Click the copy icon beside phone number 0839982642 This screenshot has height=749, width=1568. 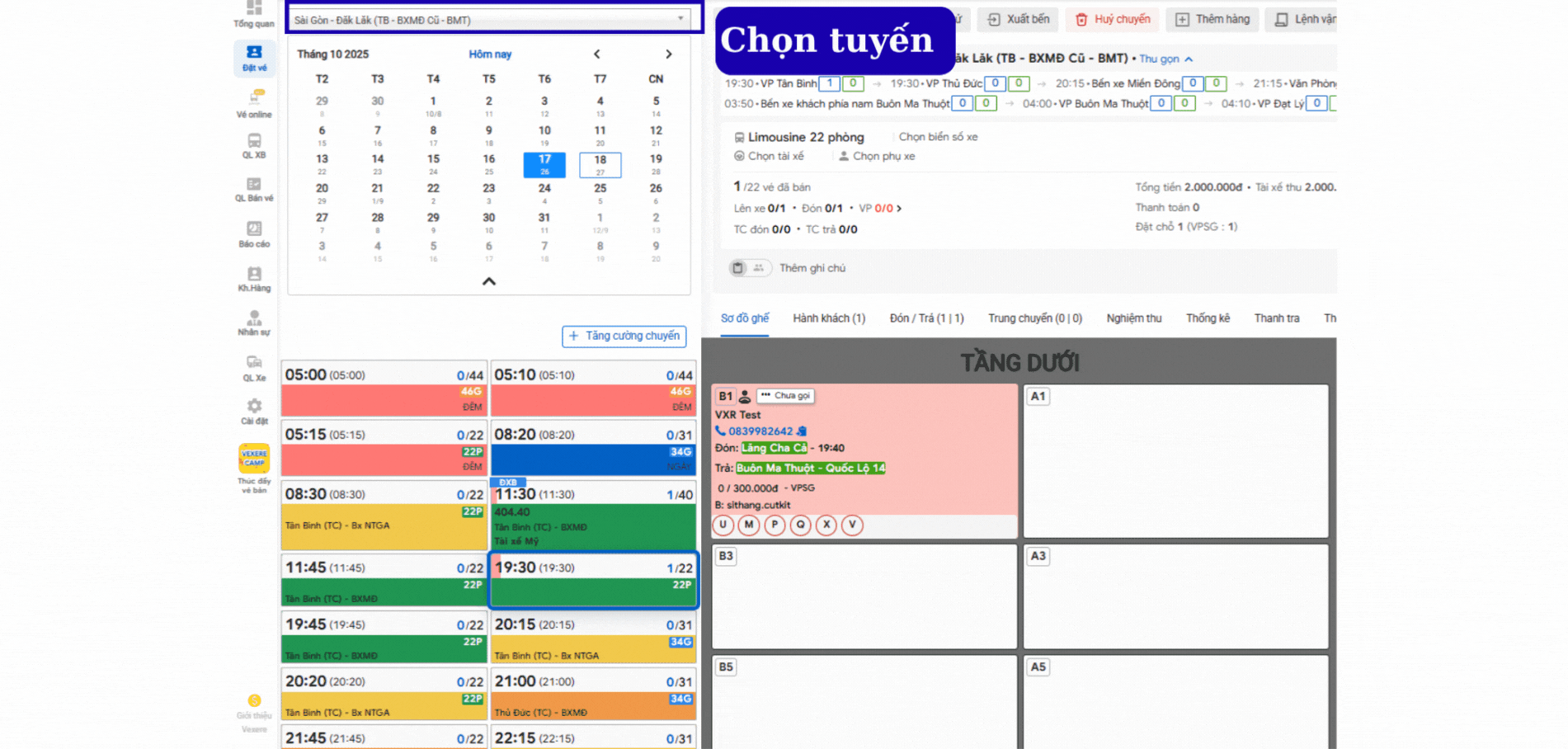point(802,431)
